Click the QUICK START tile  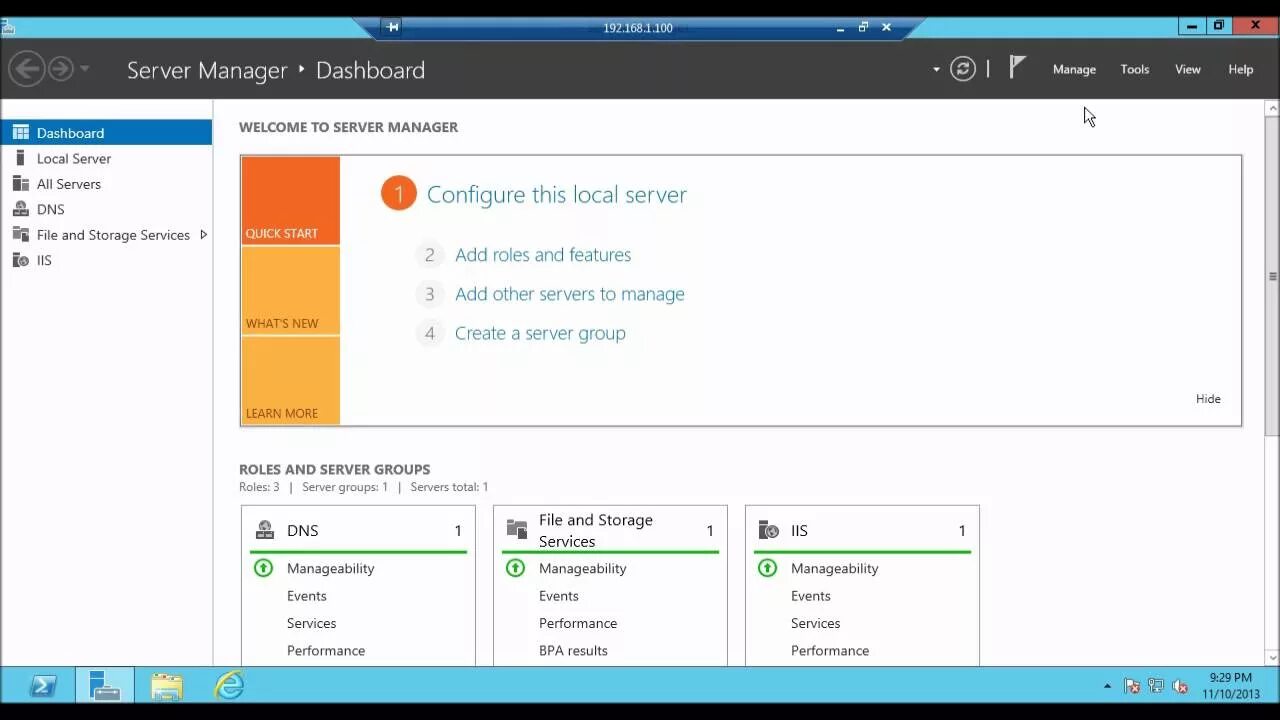[x=290, y=200]
